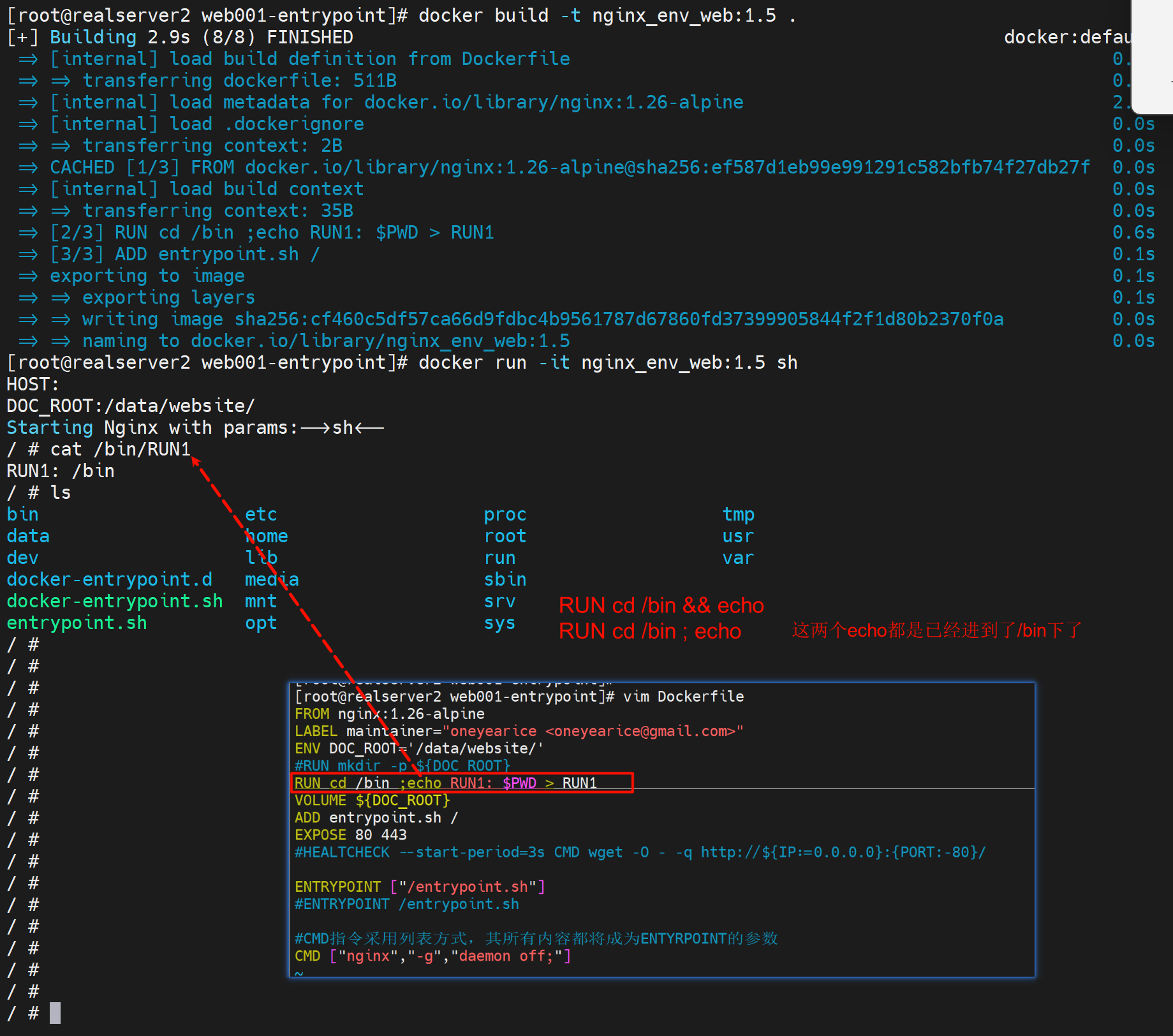Click the writing image sha256 hash line

point(542,319)
